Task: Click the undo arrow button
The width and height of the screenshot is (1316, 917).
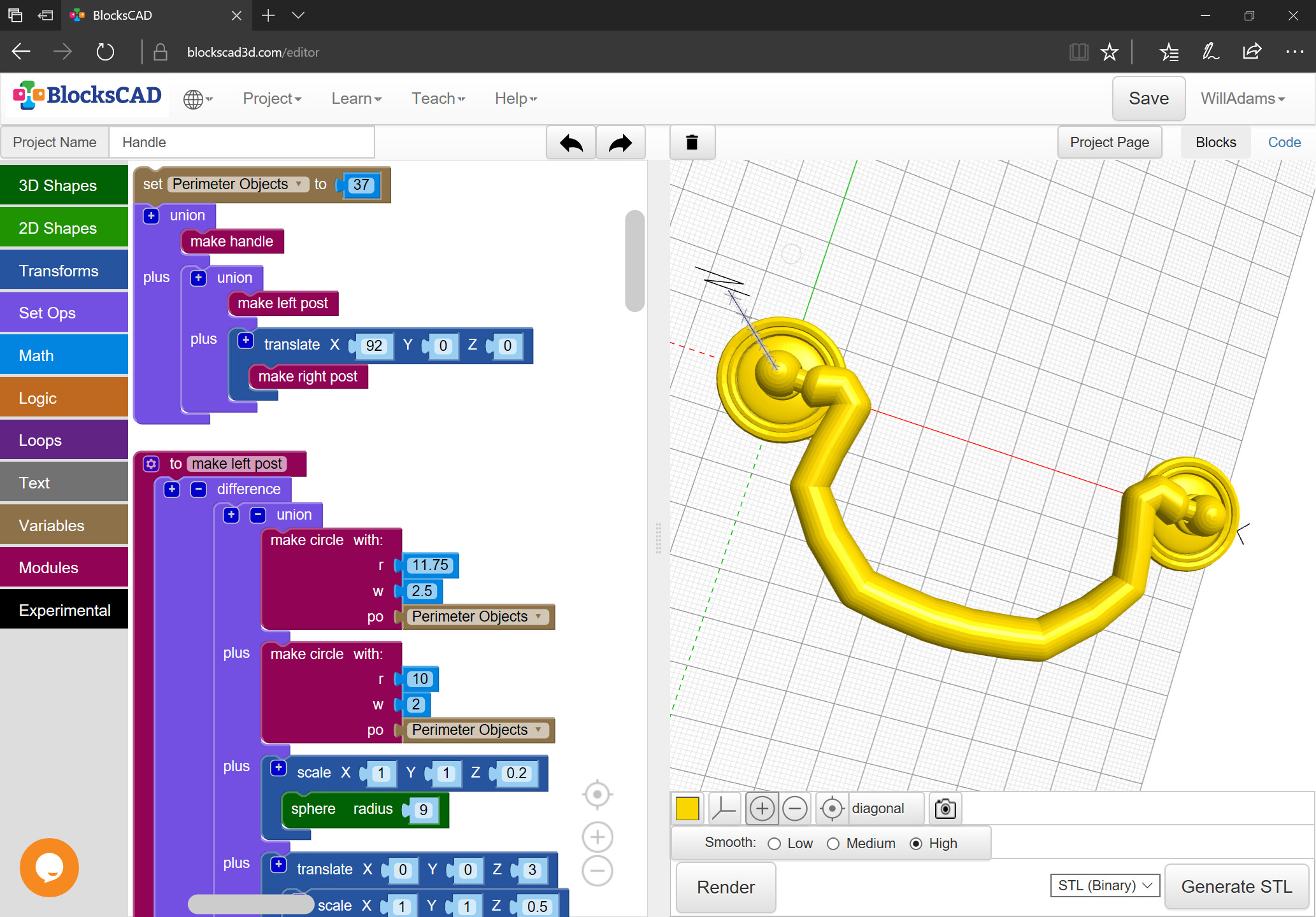Action: [x=571, y=143]
